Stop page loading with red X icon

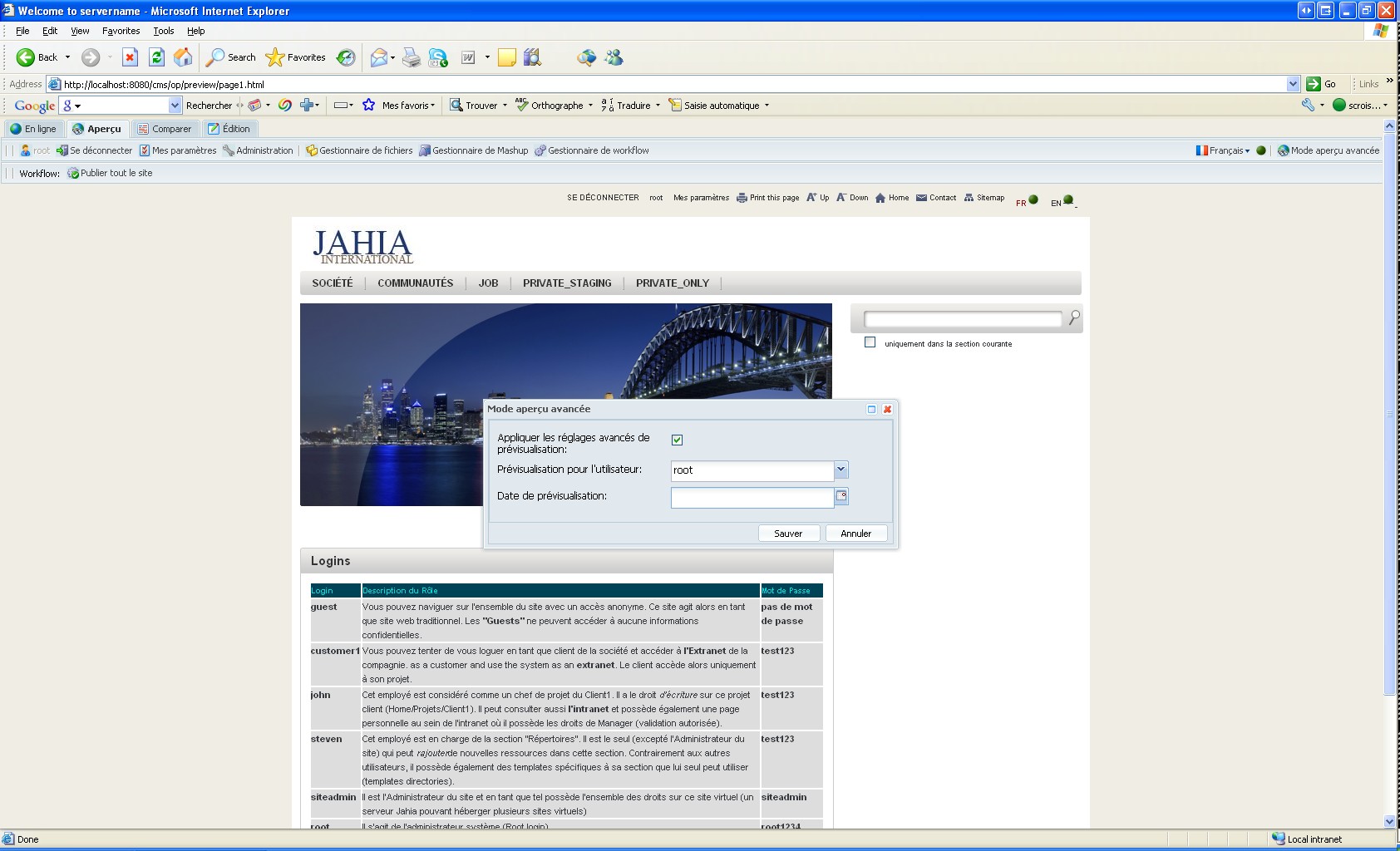pos(130,57)
